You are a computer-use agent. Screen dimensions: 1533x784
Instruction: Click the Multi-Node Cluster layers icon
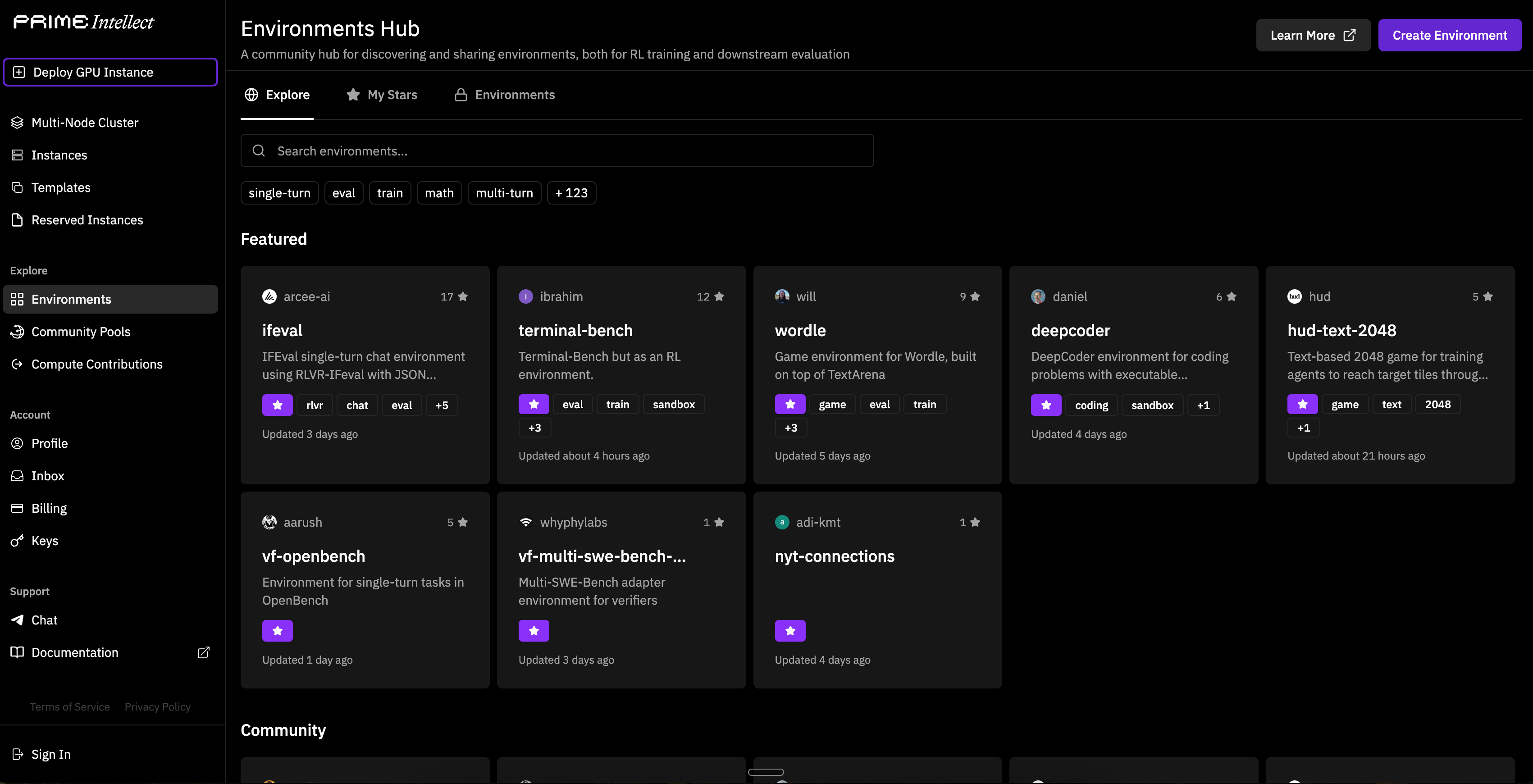pyautogui.click(x=17, y=123)
